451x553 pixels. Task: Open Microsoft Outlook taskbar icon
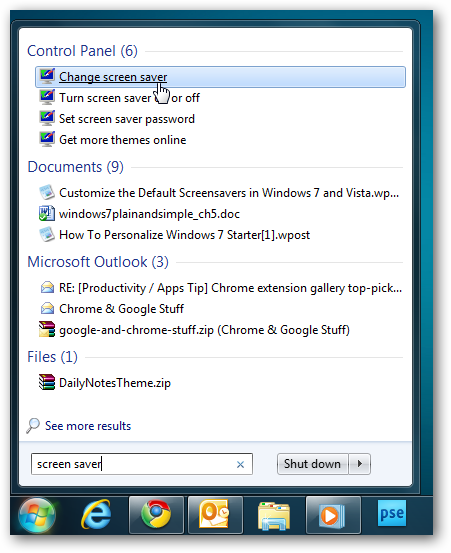tap(215, 515)
